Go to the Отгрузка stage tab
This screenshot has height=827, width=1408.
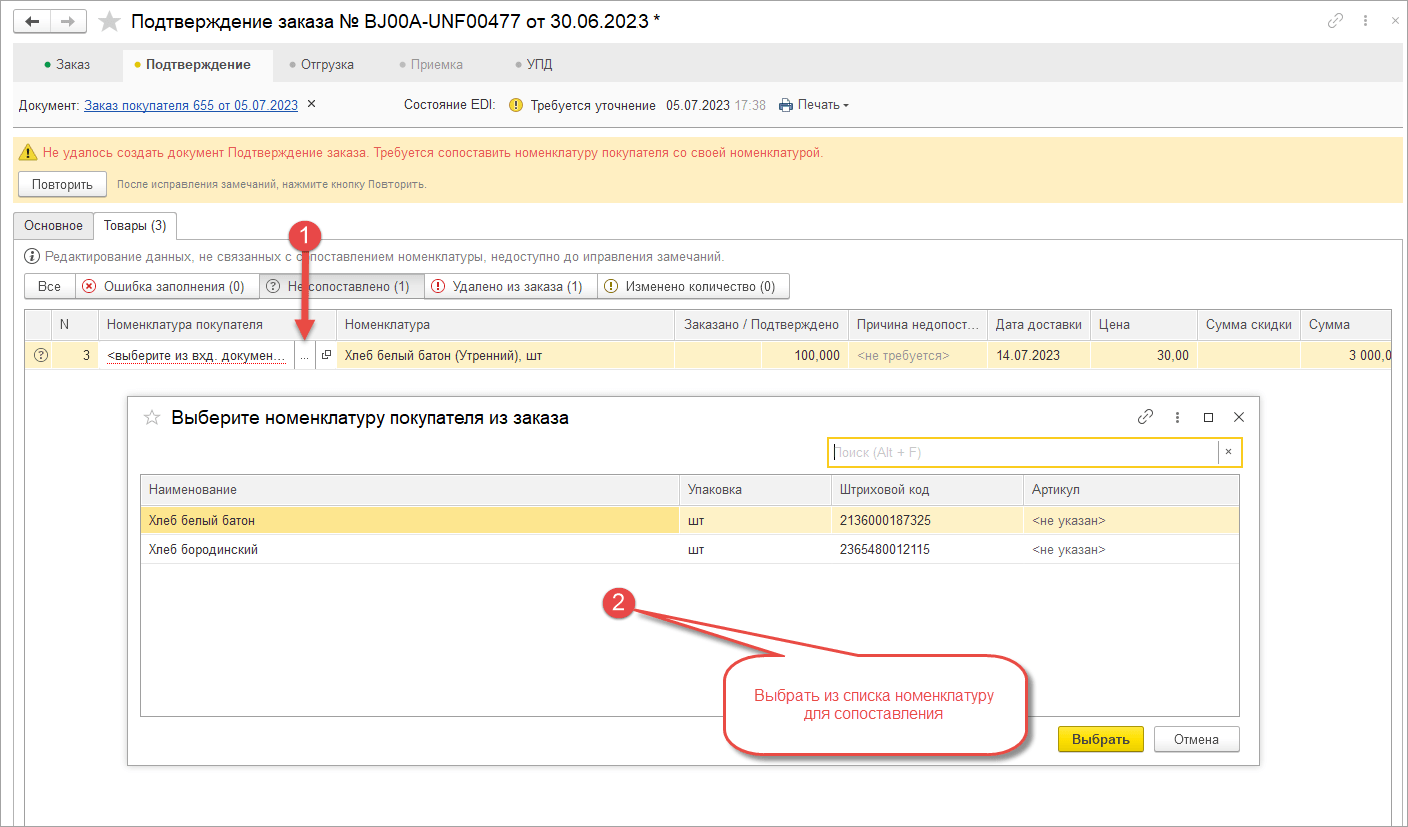(322, 64)
